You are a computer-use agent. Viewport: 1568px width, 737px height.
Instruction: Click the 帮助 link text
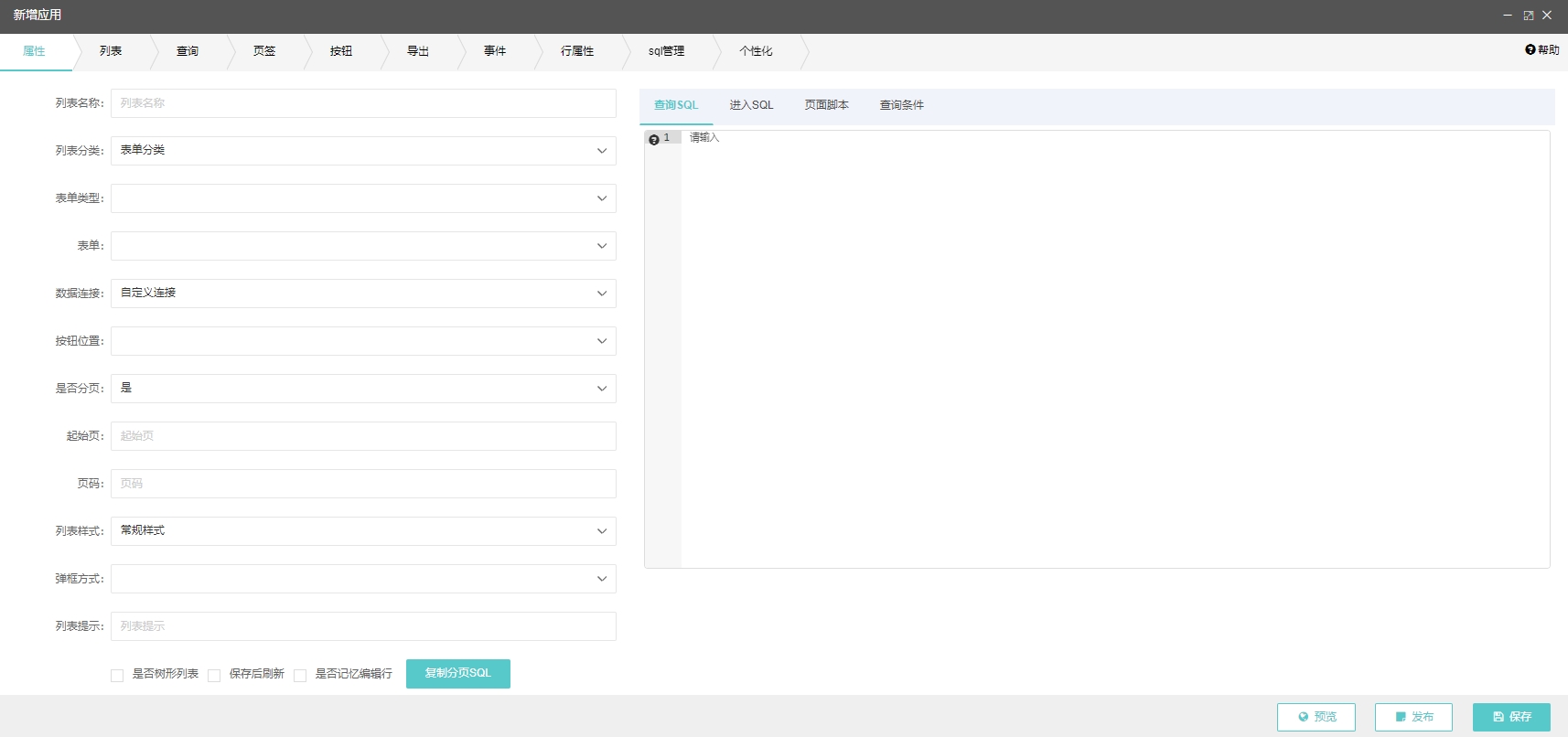pyautogui.click(x=1548, y=50)
